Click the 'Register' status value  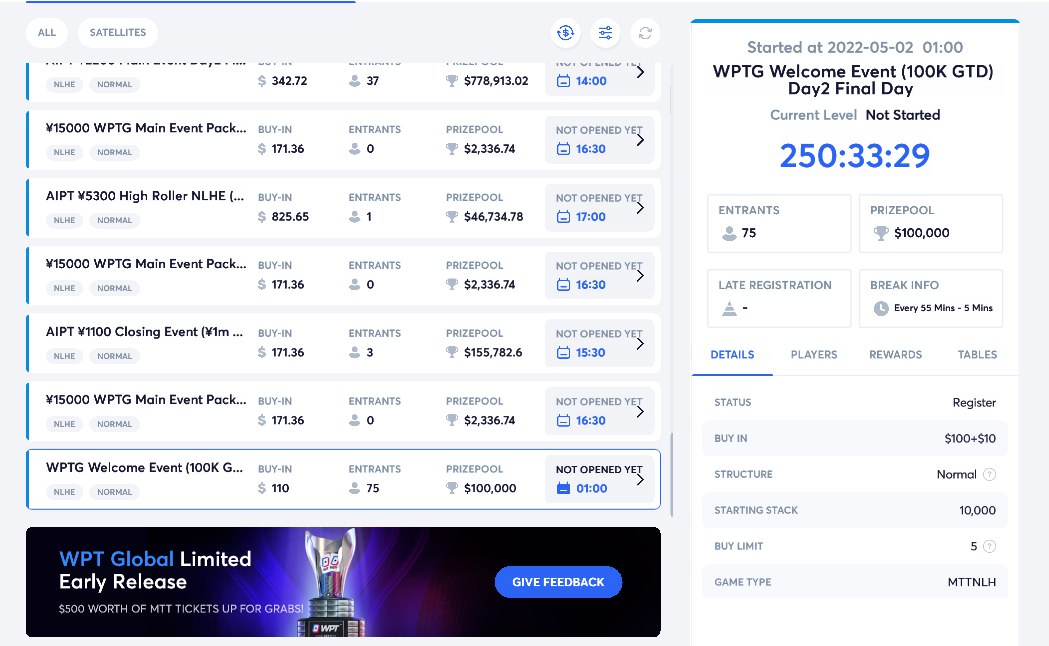pyautogui.click(x=974, y=403)
